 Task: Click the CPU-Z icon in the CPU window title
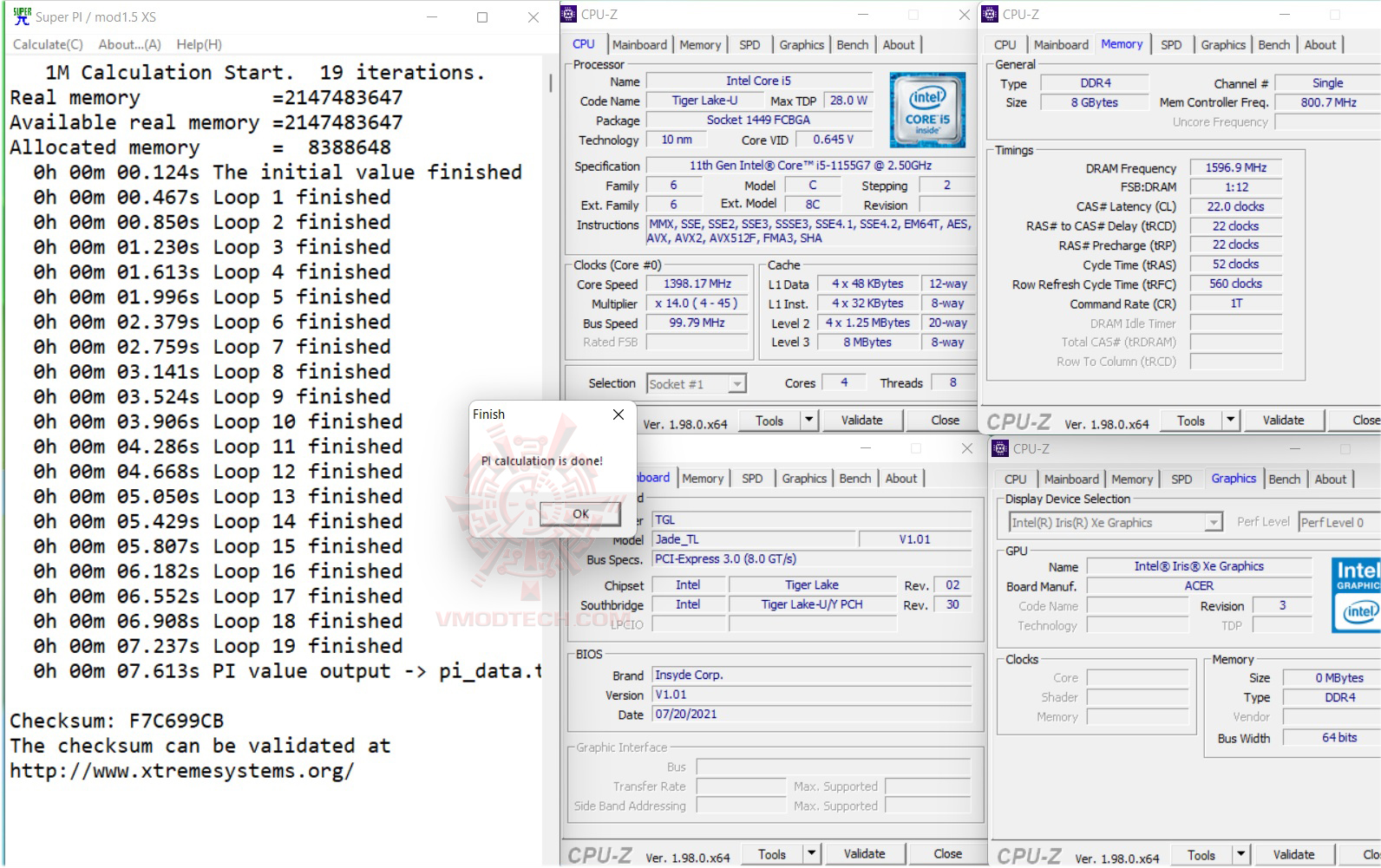(x=569, y=14)
